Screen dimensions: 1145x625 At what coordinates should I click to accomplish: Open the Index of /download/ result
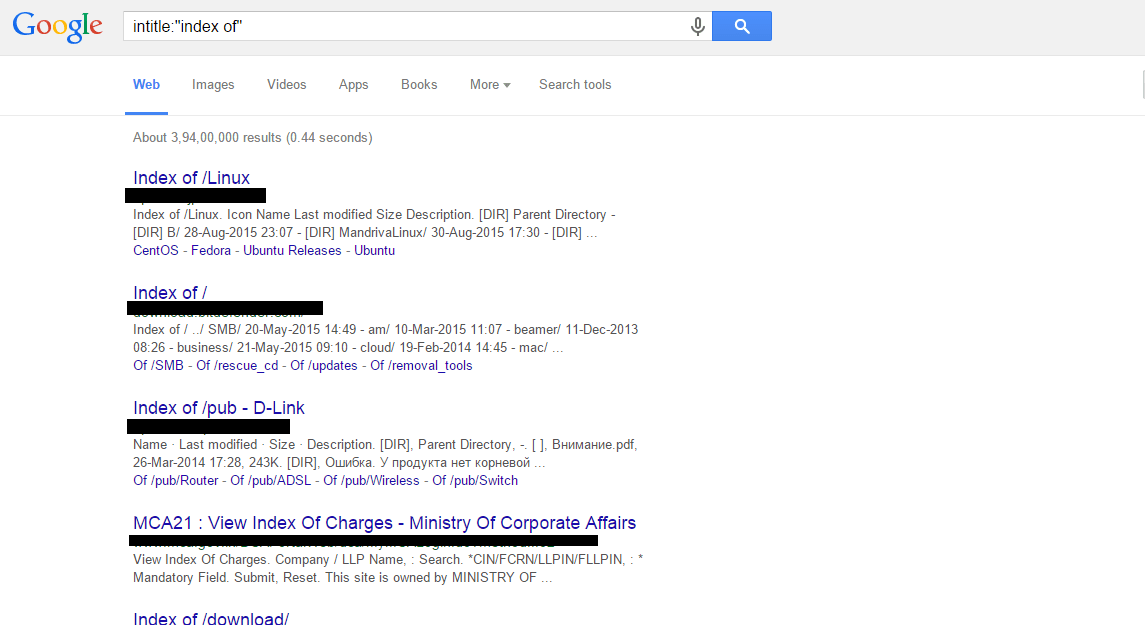[x=211, y=618]
